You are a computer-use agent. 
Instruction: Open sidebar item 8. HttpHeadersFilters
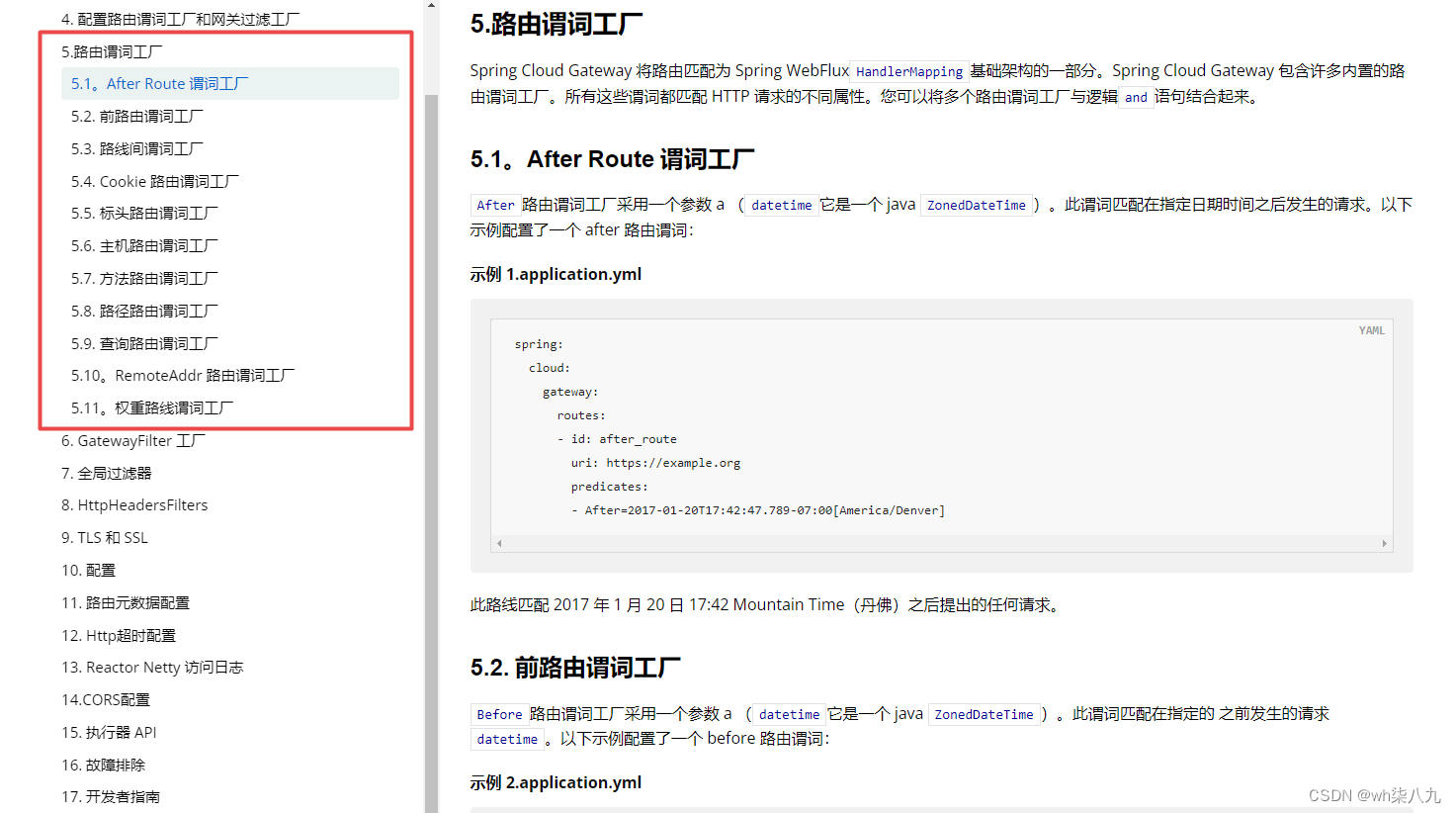134,505
